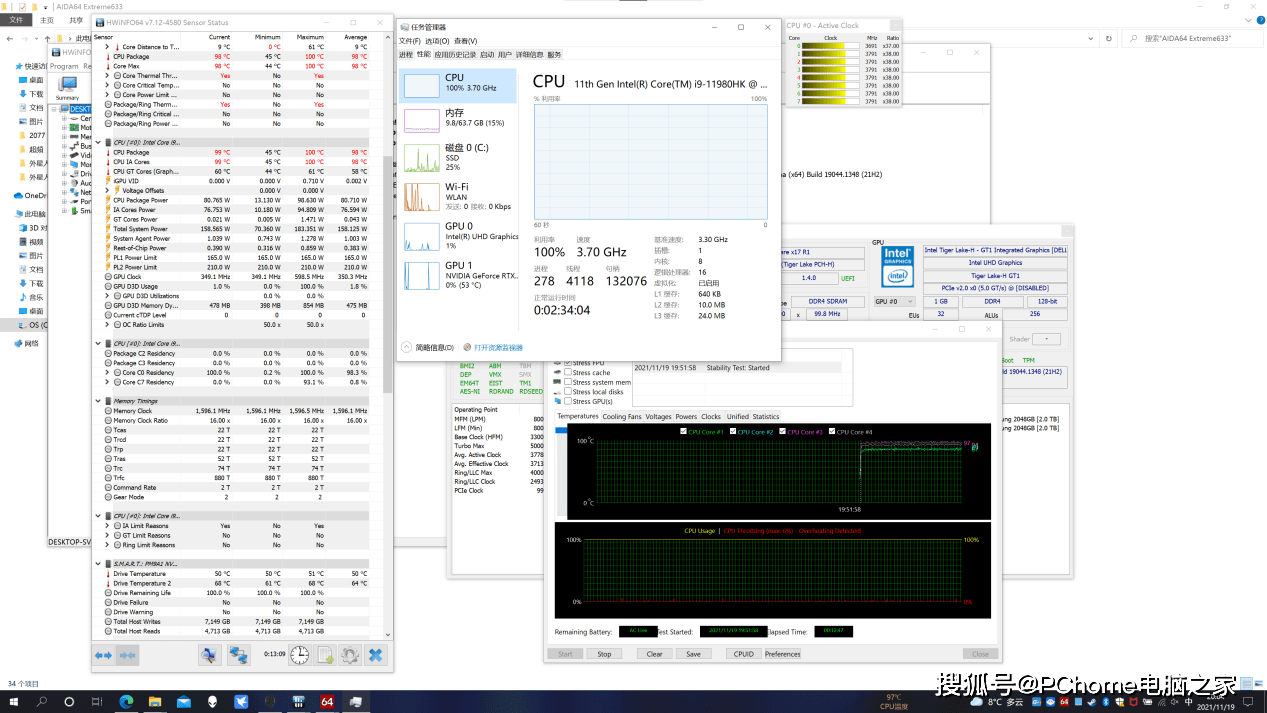Click HWiNFO log file plus icon
This screenshot has height=713, width=1267.
click(325, 655)
